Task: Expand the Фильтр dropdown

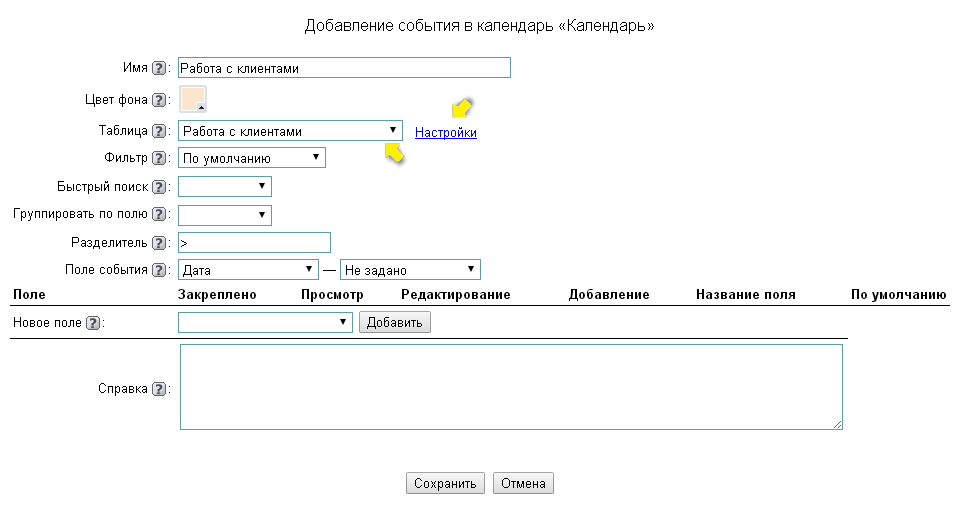Action: pyautogui.click(x=251, y=158)
